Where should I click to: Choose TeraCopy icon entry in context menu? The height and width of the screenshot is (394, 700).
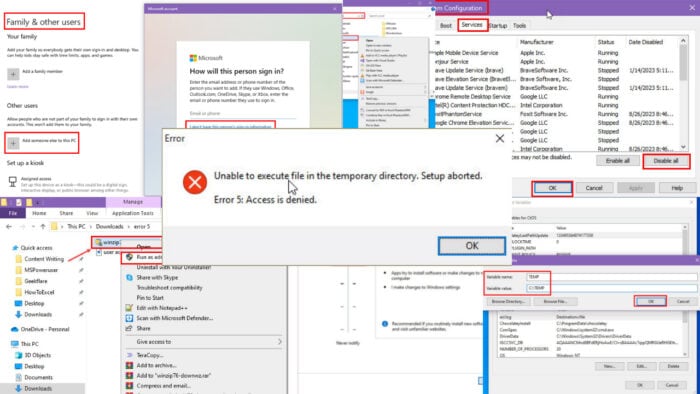coord(129,355)
